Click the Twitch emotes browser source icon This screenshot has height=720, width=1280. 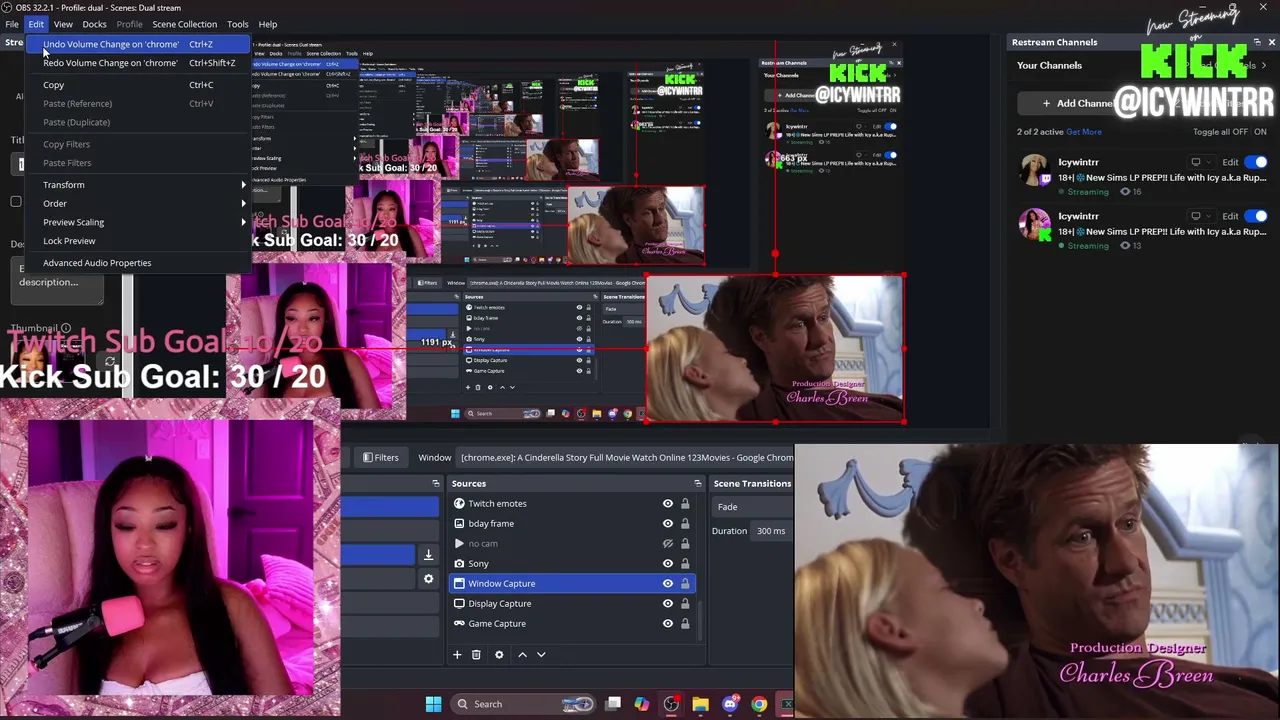click(x=459, y=504)
